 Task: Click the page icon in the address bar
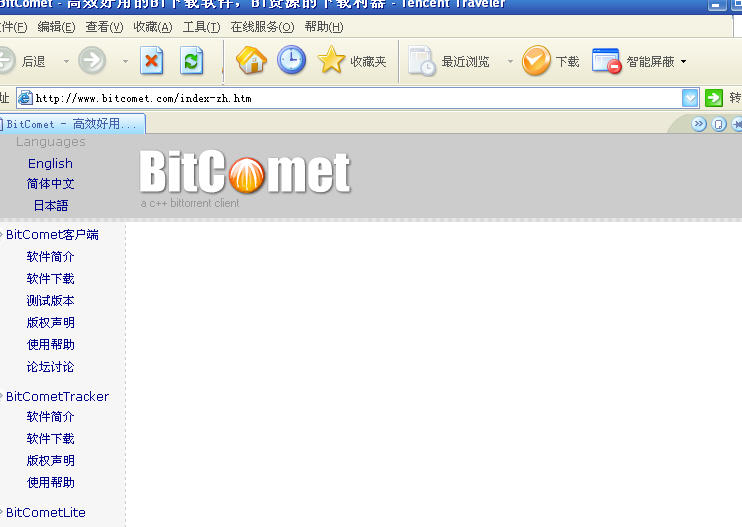(x=25, y=98)
